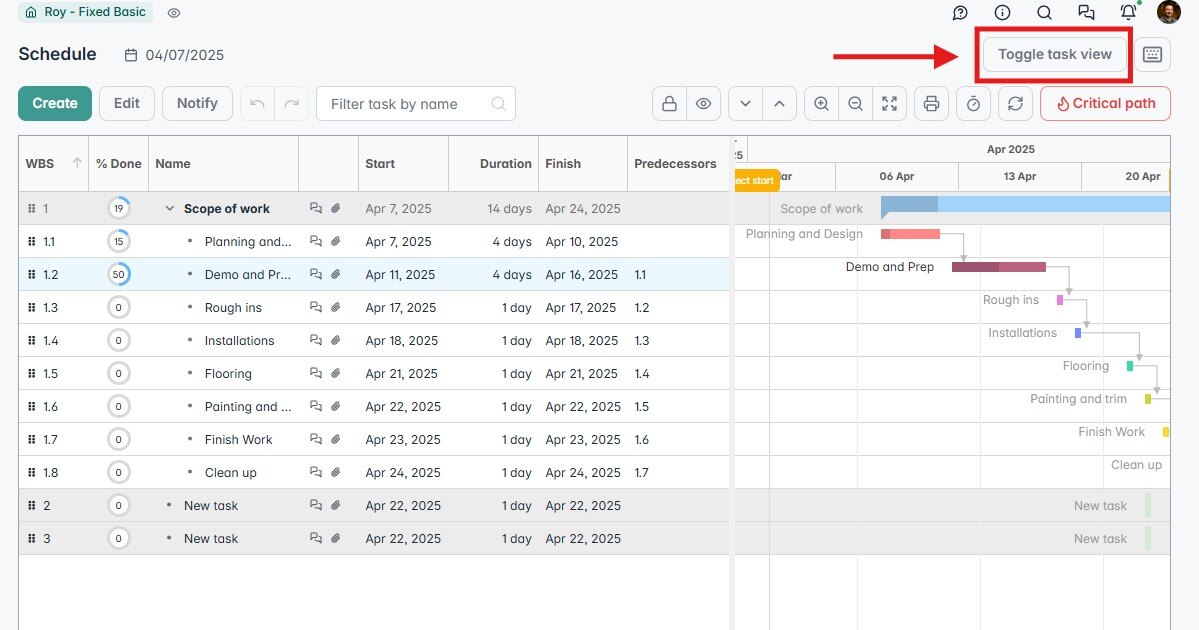This screenshot has height=630, width=1199.
Task: Collapse the Scope of work task group
Action: pos(169,208)
